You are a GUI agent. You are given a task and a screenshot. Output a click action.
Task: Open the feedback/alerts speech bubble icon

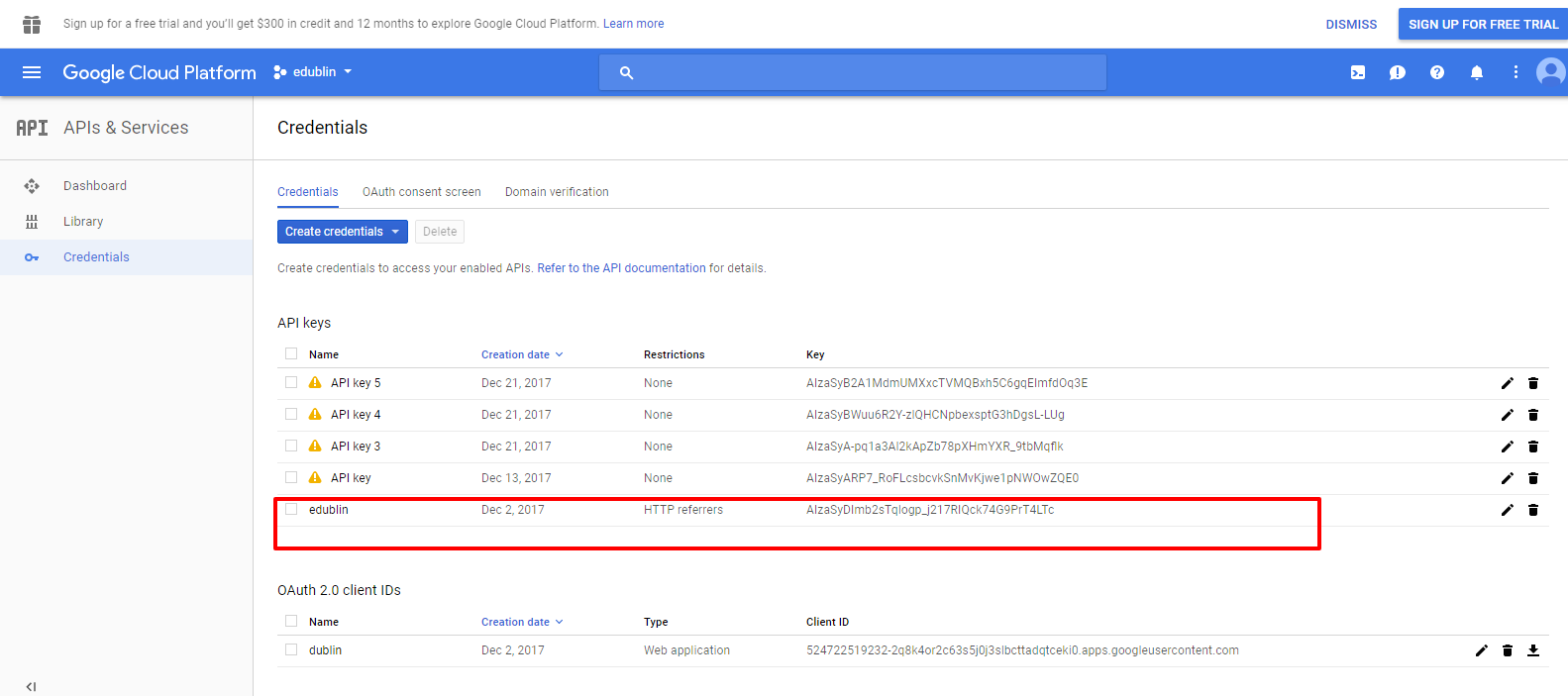click(x=1398, y=72)
